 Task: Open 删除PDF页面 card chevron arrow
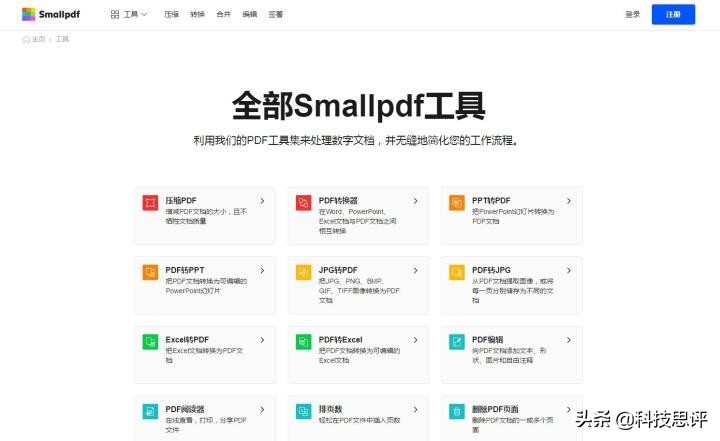(569, 409)
